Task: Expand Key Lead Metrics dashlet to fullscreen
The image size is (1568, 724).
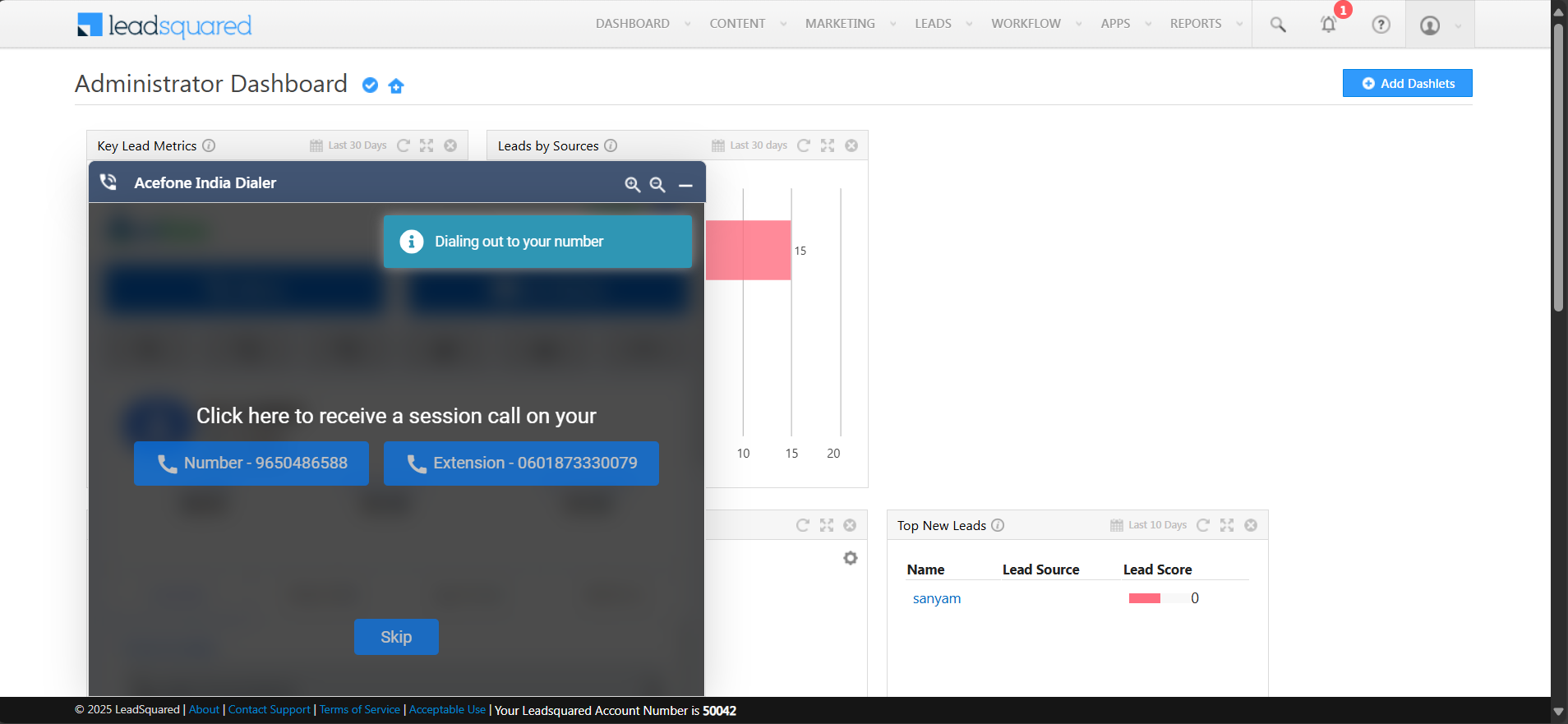Action: [x=427, y=145]
